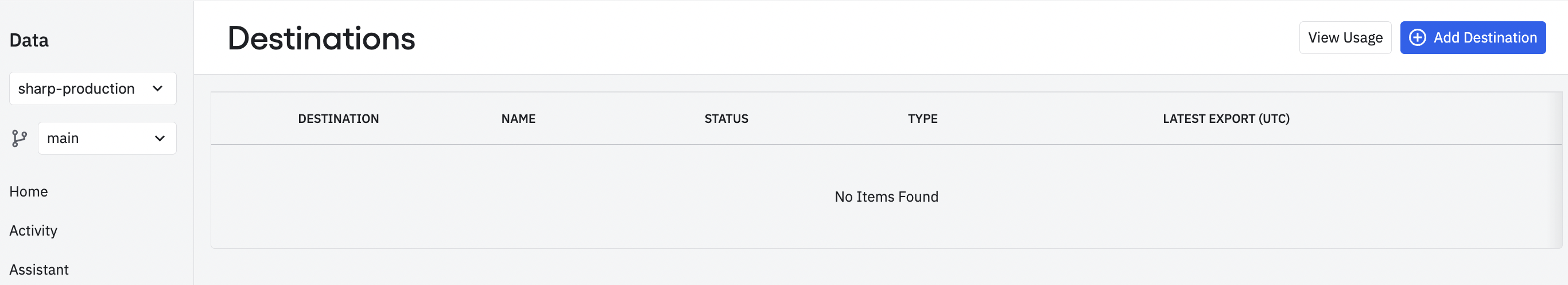Go to Home in the sidebar

point(29,192)
